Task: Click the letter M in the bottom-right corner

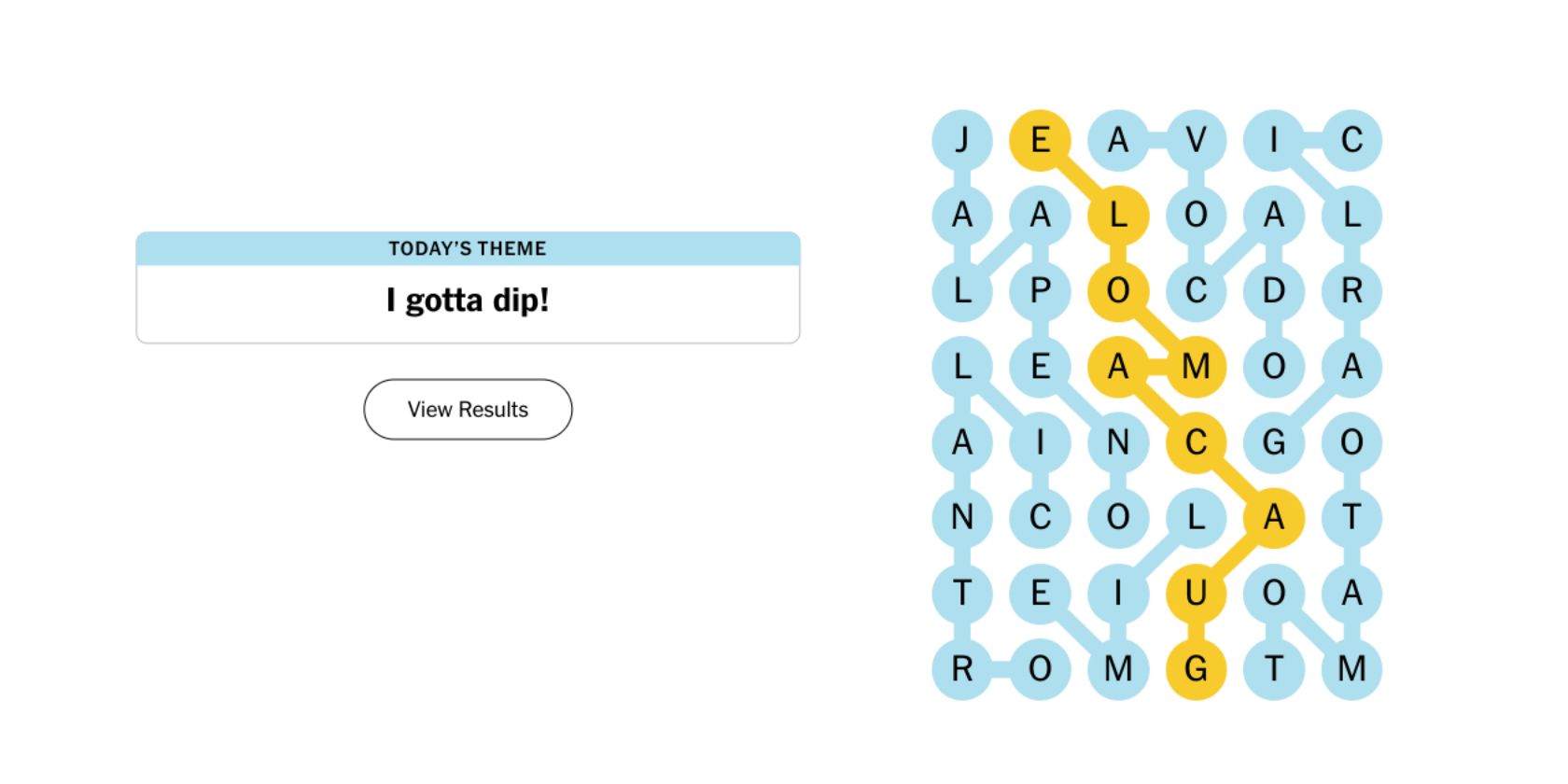Action: pyautogui.click(x=1353, y=668)
